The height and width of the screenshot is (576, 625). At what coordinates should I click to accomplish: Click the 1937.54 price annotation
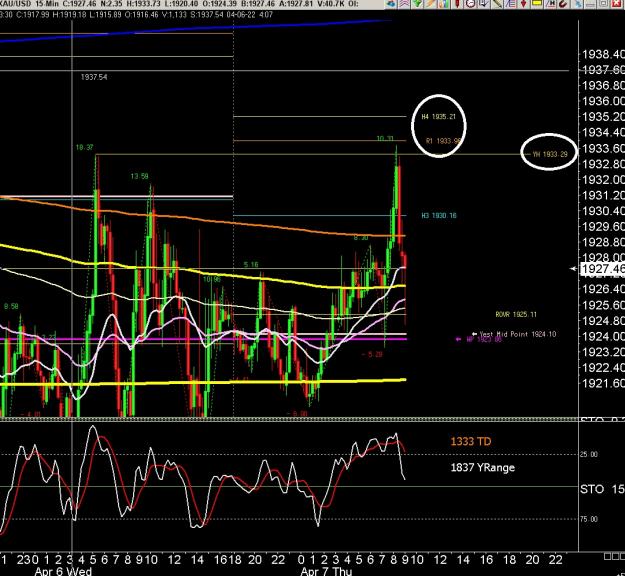coord(94,77)
